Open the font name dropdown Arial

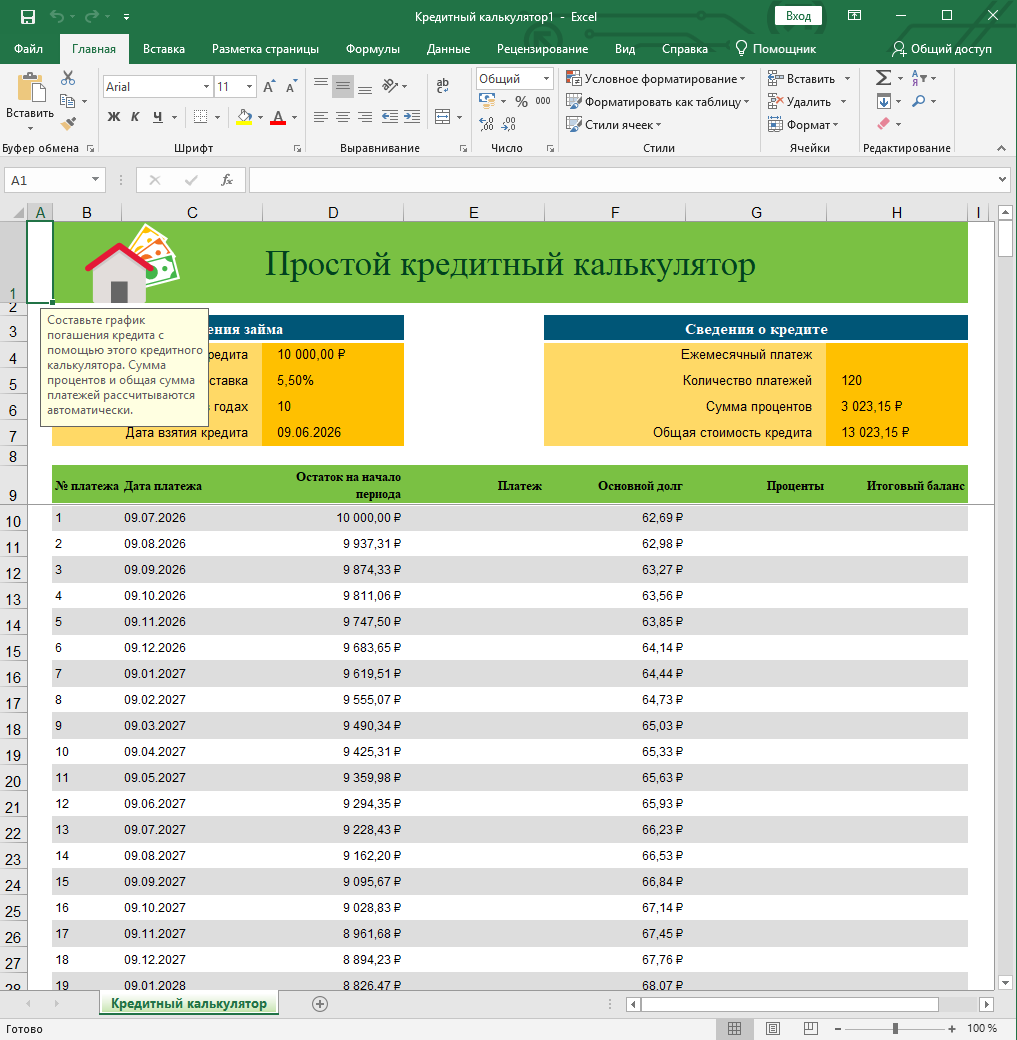coord(206,87)
